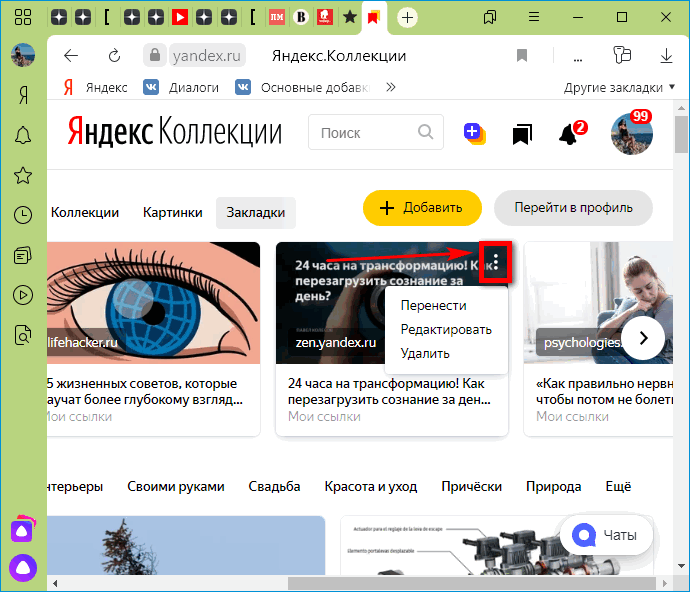The image size is (690, 592).
Task: Open the psychologies card image
Action: (598, 303)
